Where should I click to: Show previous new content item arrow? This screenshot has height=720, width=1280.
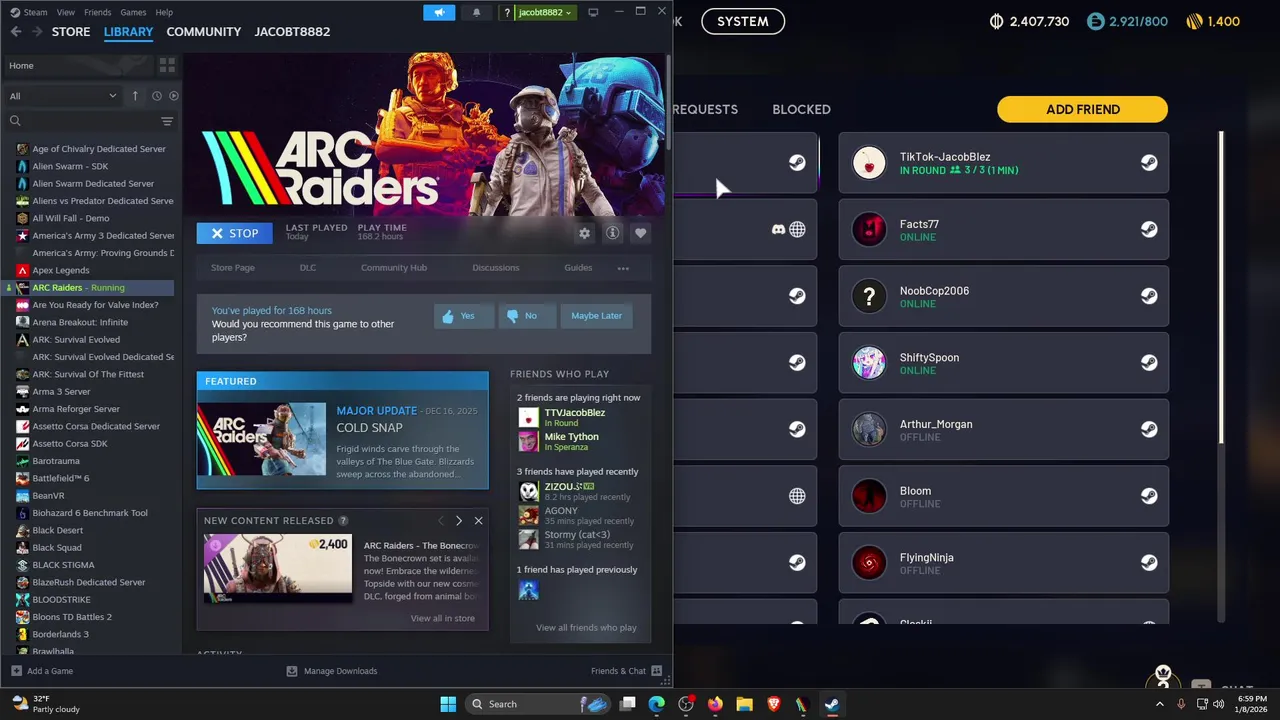tap(440, 520)
